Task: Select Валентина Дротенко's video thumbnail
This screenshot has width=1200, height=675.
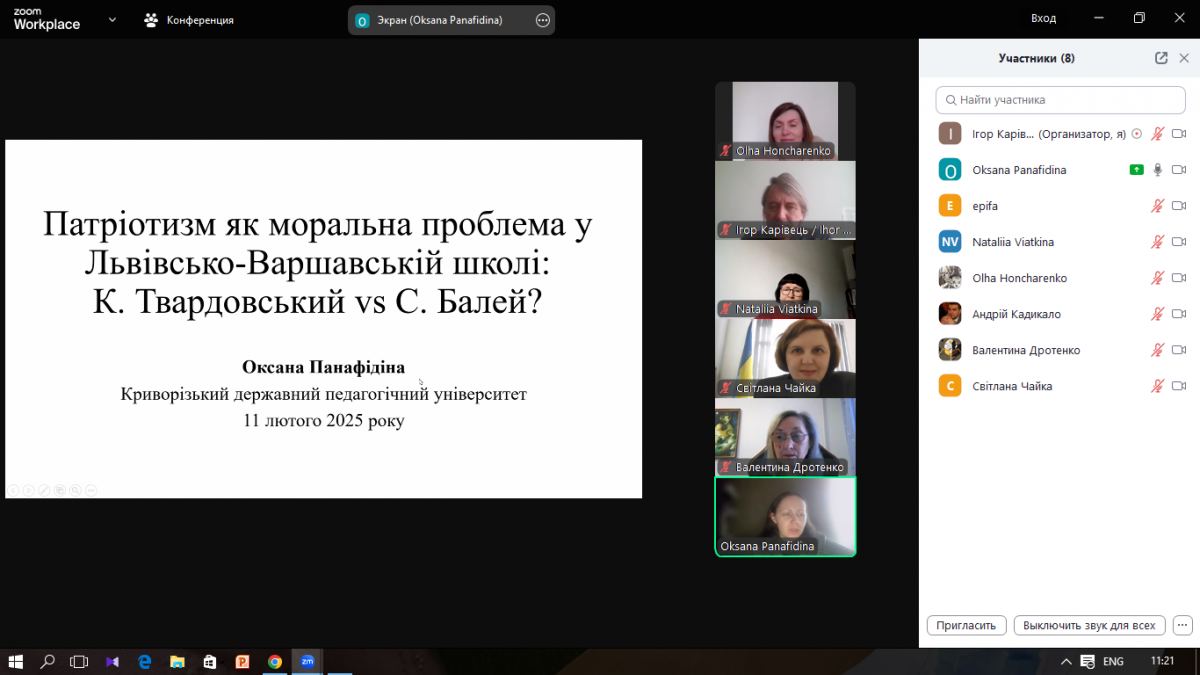Action: pyautogui.click(x=785, y=437)
